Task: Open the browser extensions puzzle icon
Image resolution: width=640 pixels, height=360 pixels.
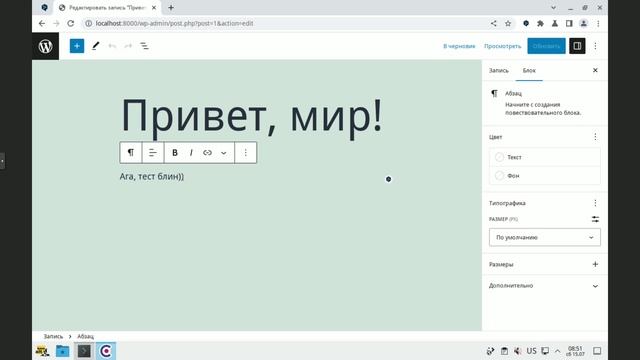Action: point(540,23)
